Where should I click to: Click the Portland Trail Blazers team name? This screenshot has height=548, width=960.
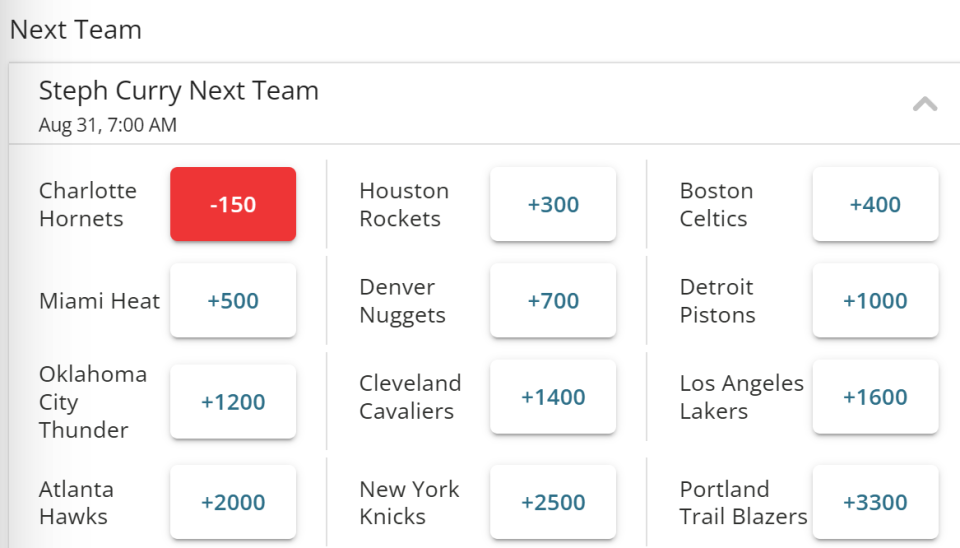click(x=743, y=503)
